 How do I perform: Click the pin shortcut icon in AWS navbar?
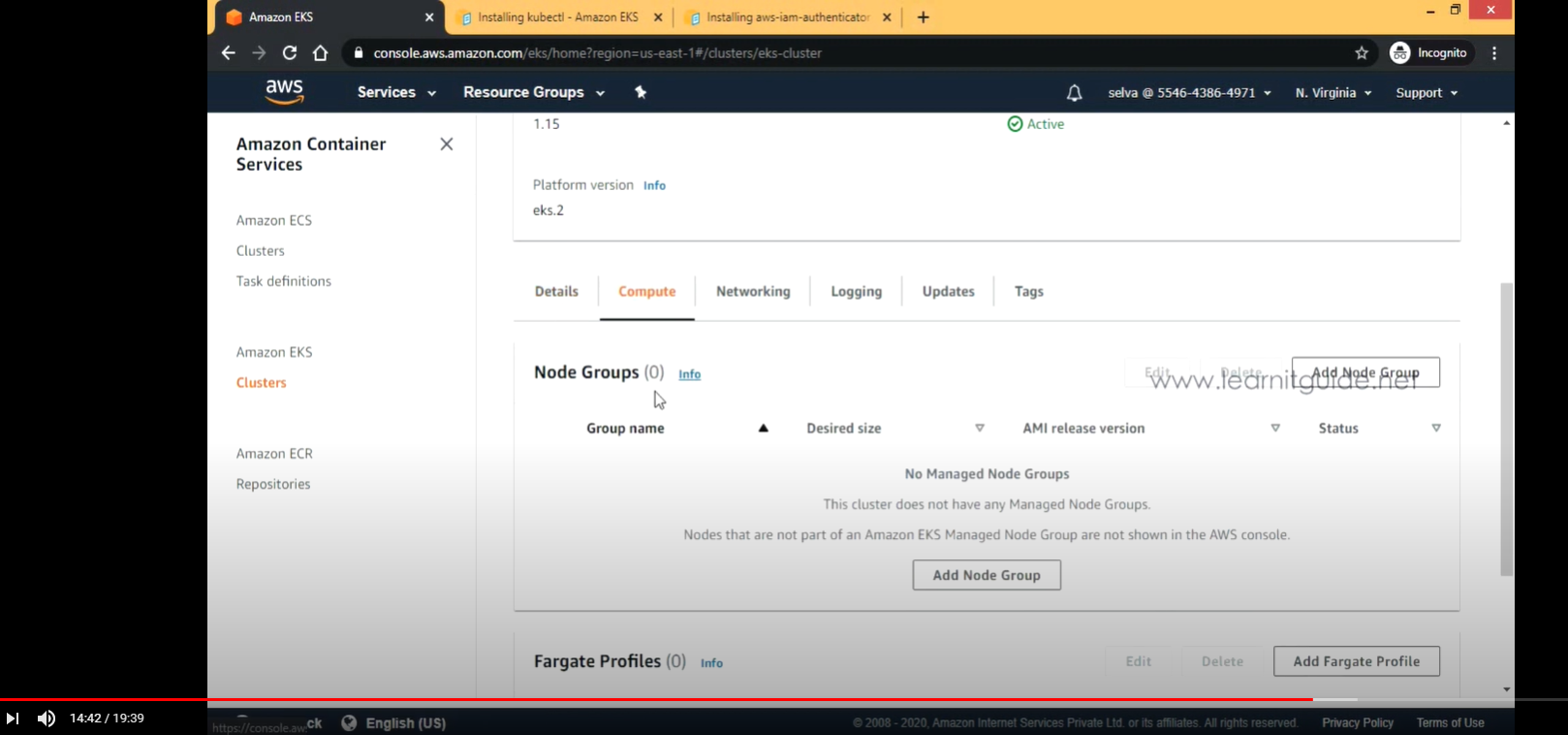pyautogui.click(x=640, y=92)
